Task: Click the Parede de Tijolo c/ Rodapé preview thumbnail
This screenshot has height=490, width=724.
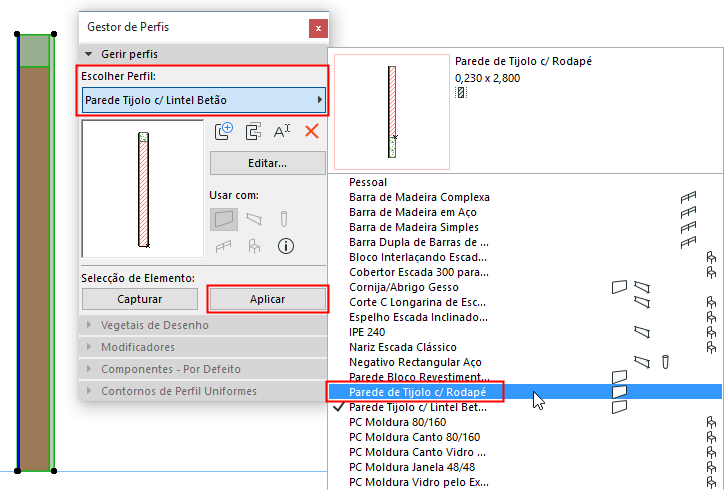Action: point(392,112)
